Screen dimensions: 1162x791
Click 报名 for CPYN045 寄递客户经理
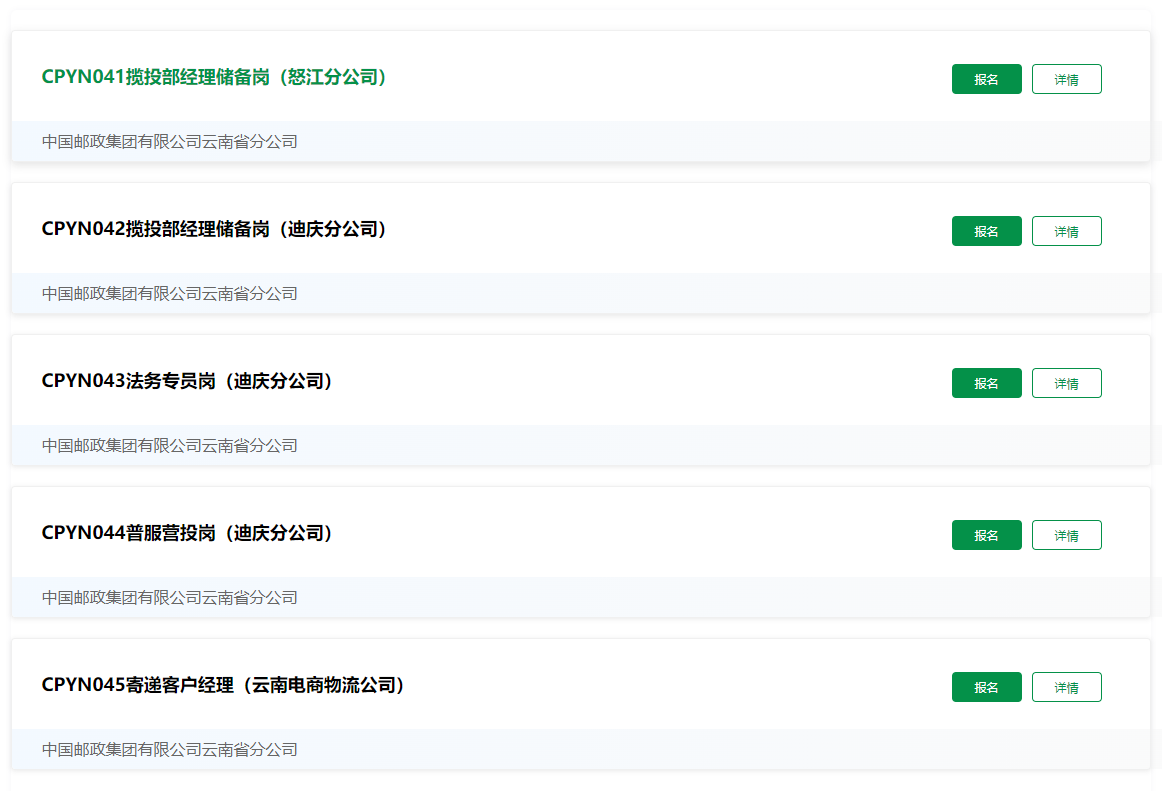click(986, 687)
